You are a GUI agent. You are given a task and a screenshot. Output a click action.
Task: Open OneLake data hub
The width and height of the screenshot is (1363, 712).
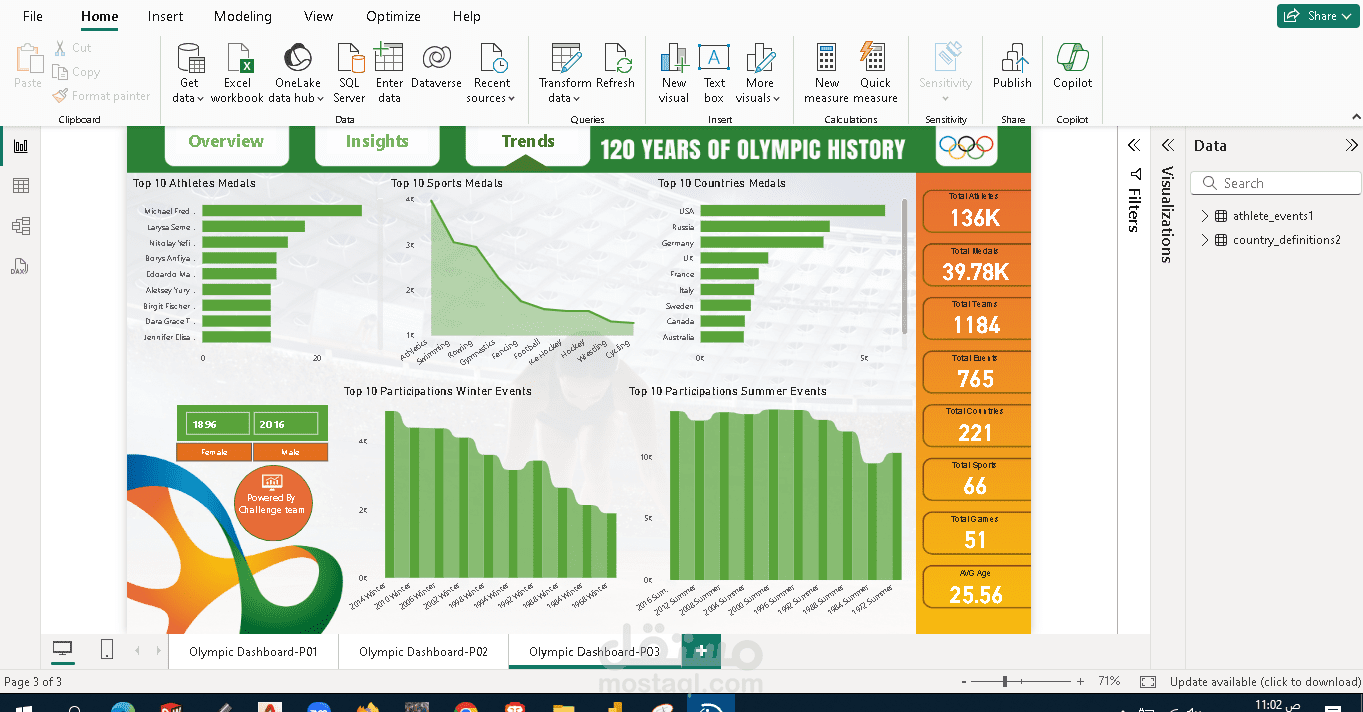pyautogui.click(x=297, y=73)
